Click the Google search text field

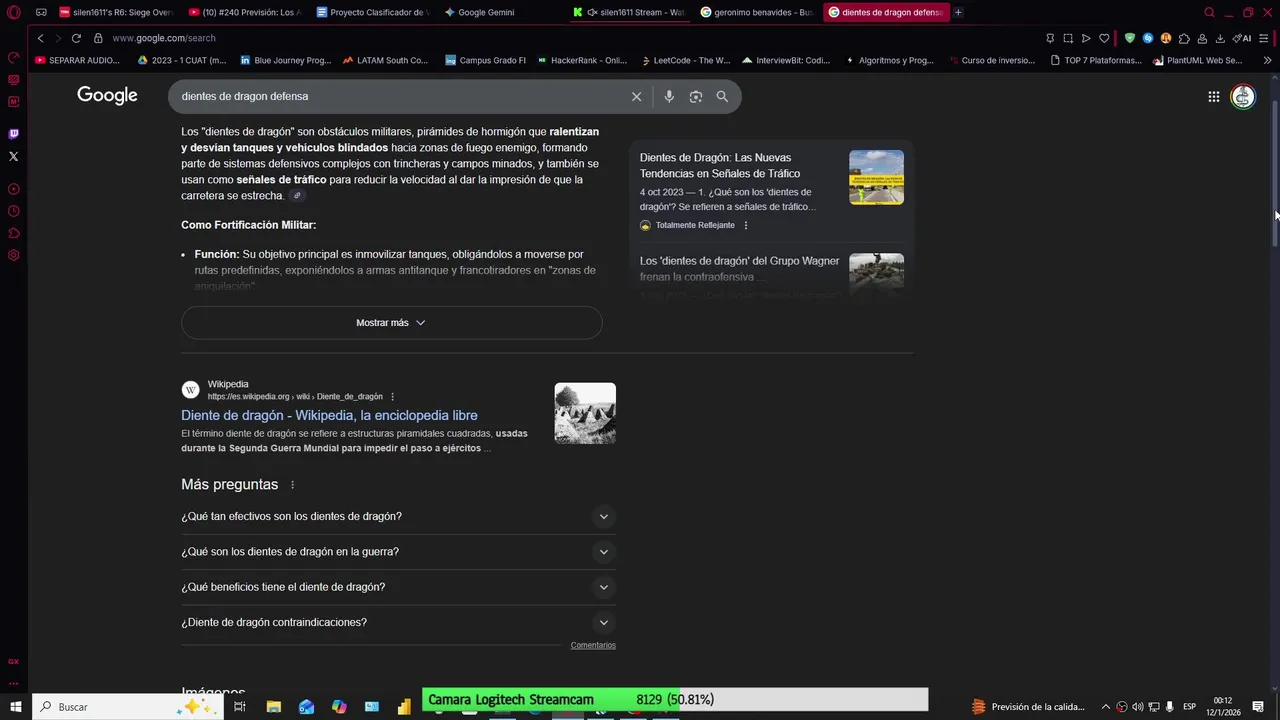[400, 97]
